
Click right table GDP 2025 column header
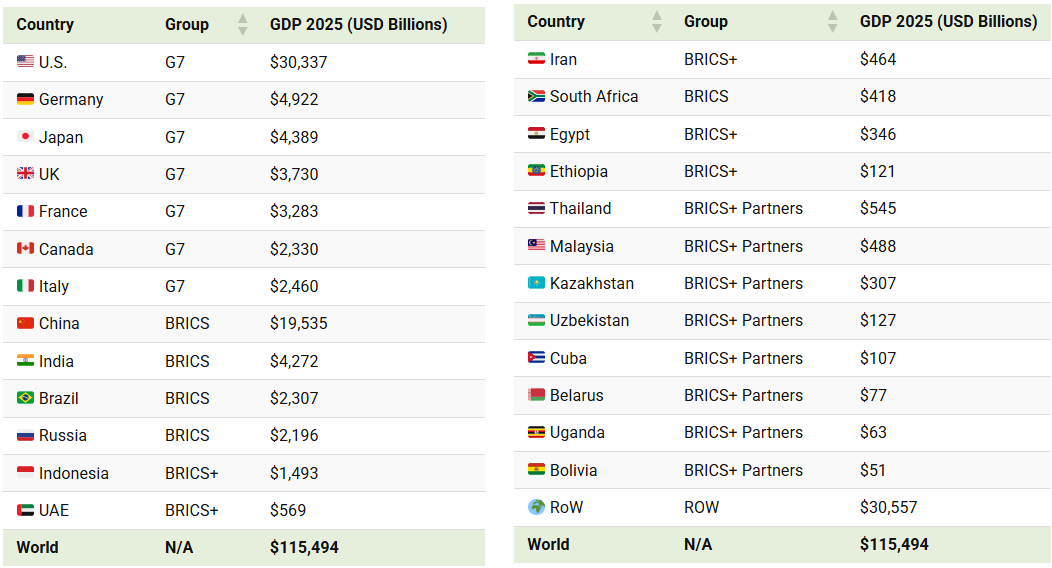[948, 21]
